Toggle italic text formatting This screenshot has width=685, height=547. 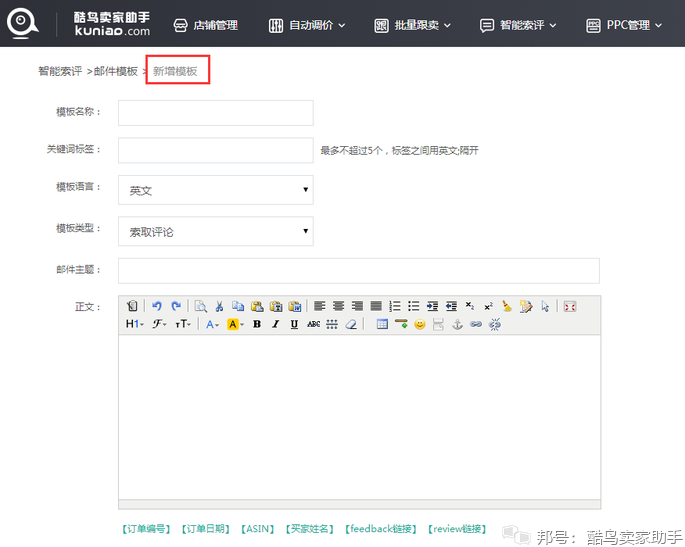pos(275,324)
